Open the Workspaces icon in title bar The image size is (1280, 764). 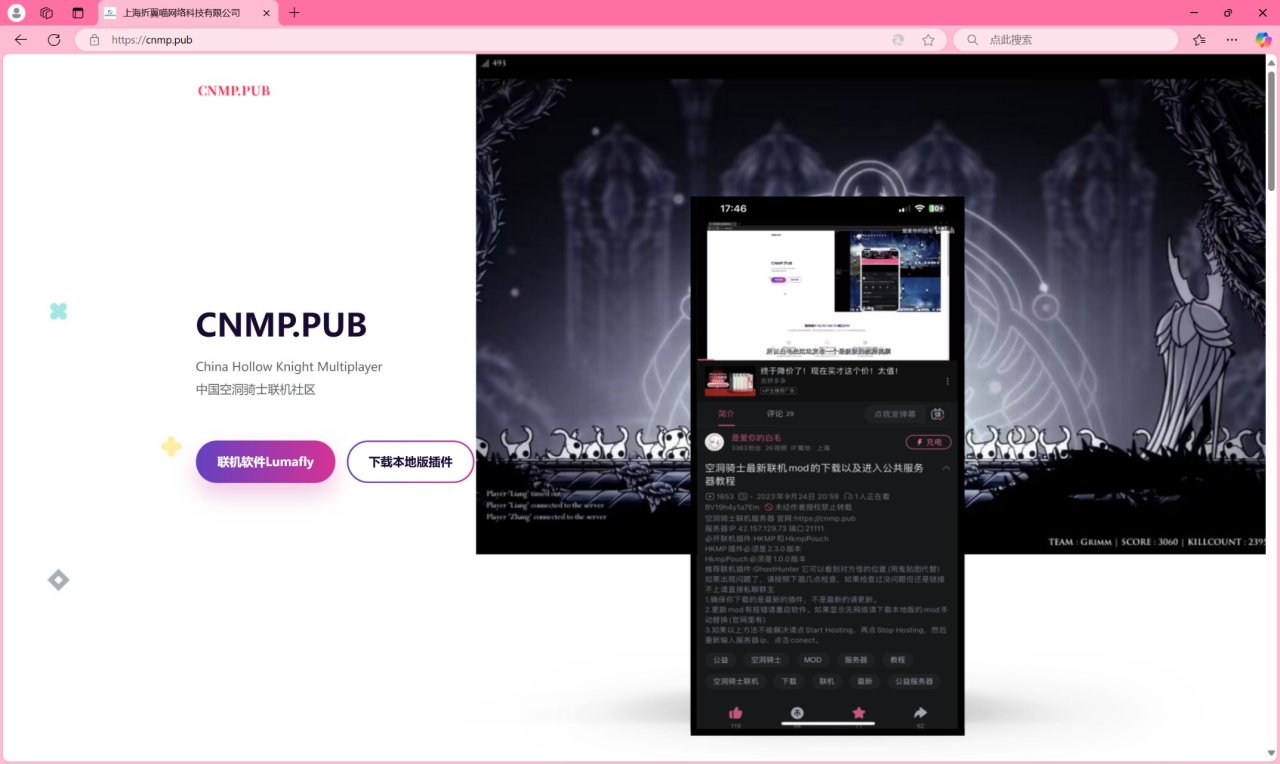(x=47, y=13)
